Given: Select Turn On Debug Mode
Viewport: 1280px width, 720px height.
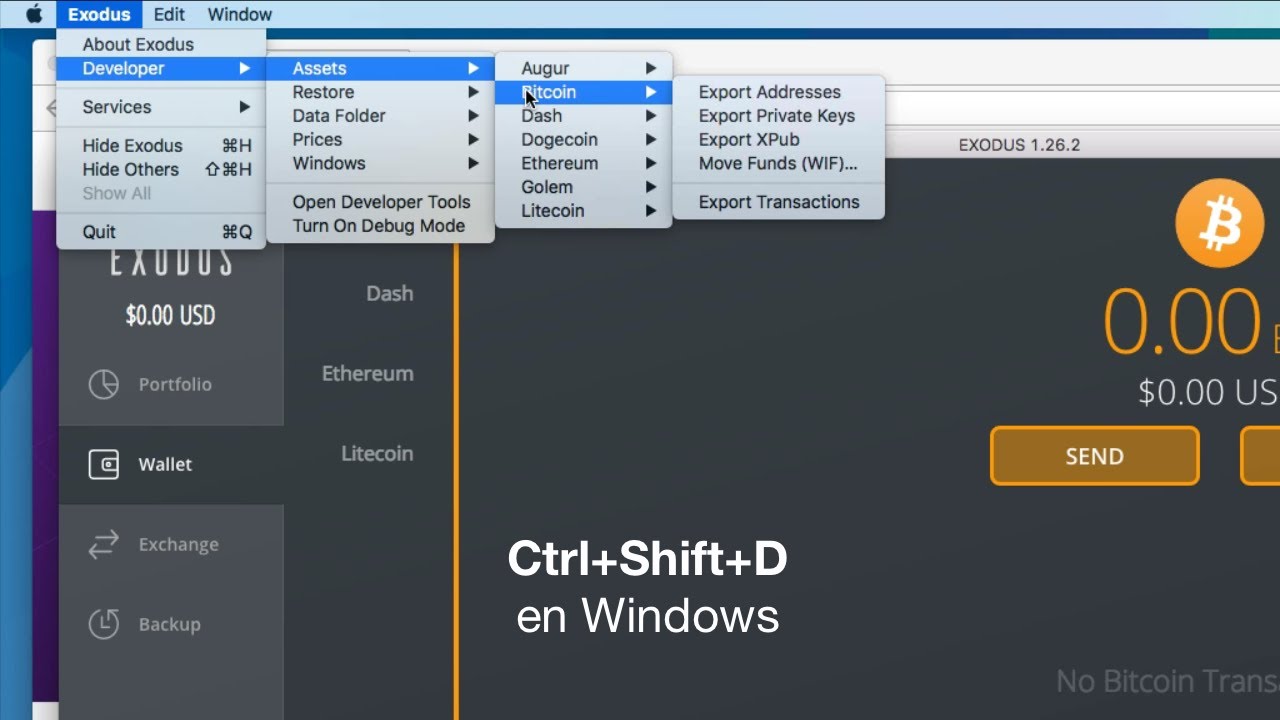Looking at the screenshot, I should 380,226.
